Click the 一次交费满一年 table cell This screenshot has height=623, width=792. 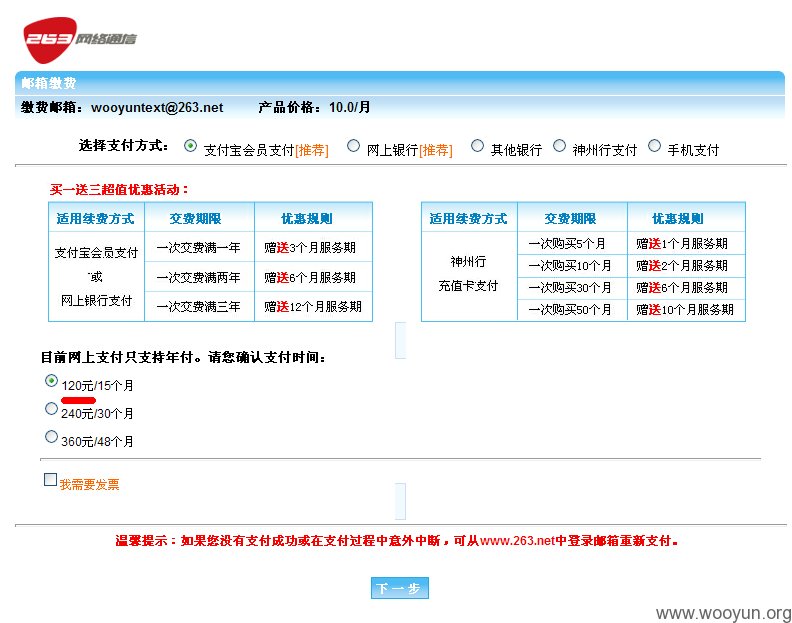pyautogui.click(x=200, y=247)
